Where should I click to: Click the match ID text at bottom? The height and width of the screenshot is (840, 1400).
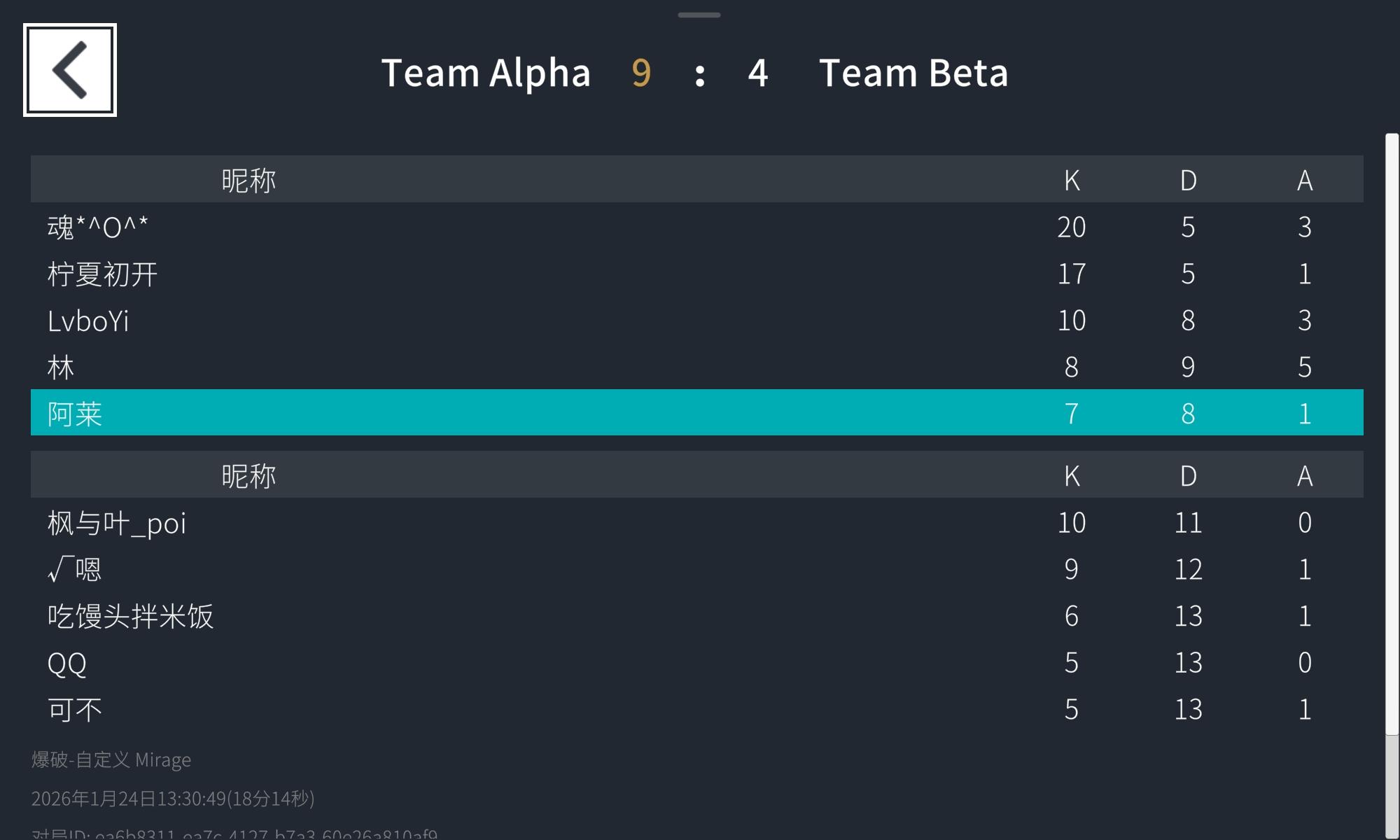(234, 834)
